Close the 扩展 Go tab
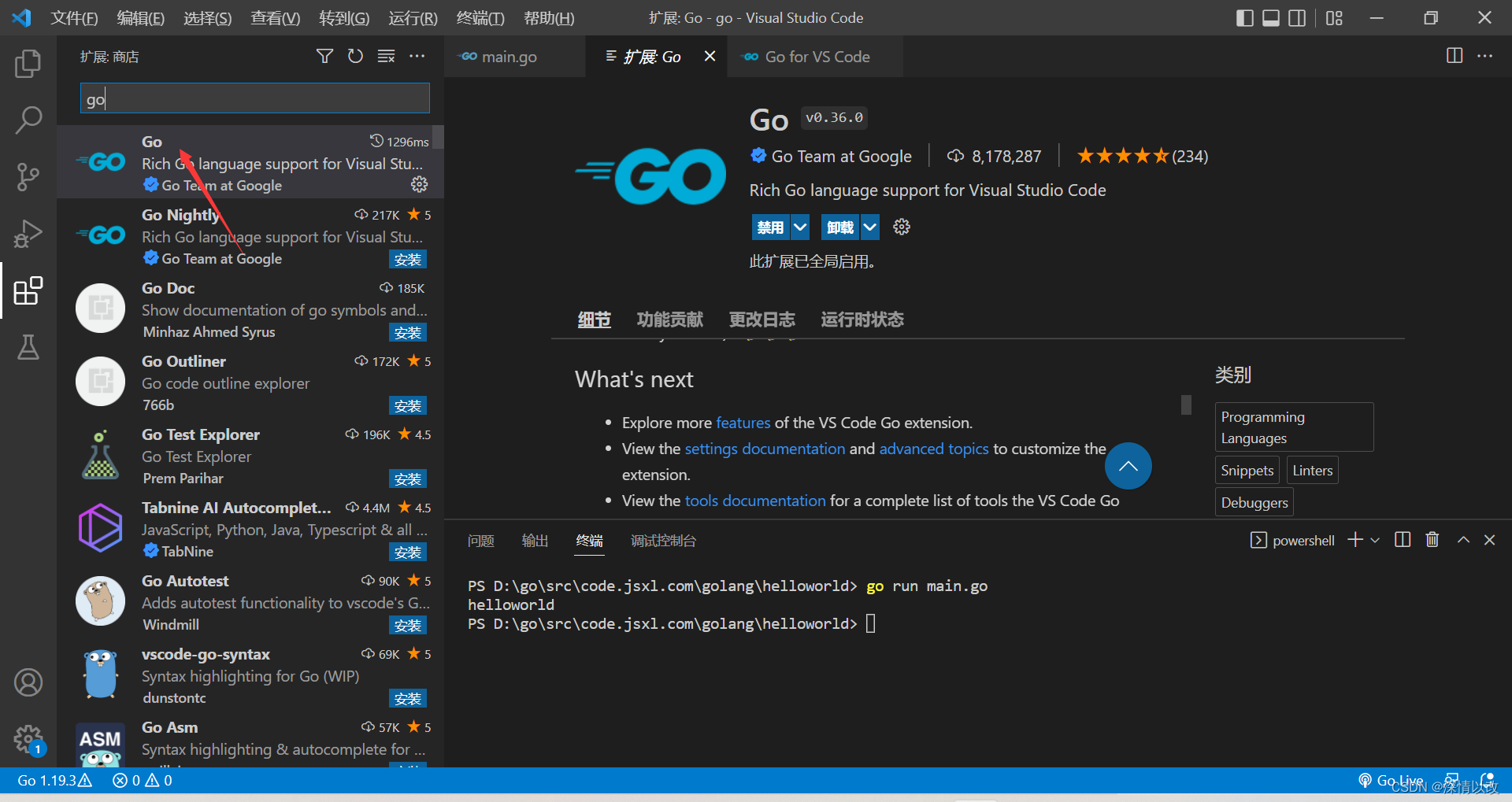 tap(710, 56)
